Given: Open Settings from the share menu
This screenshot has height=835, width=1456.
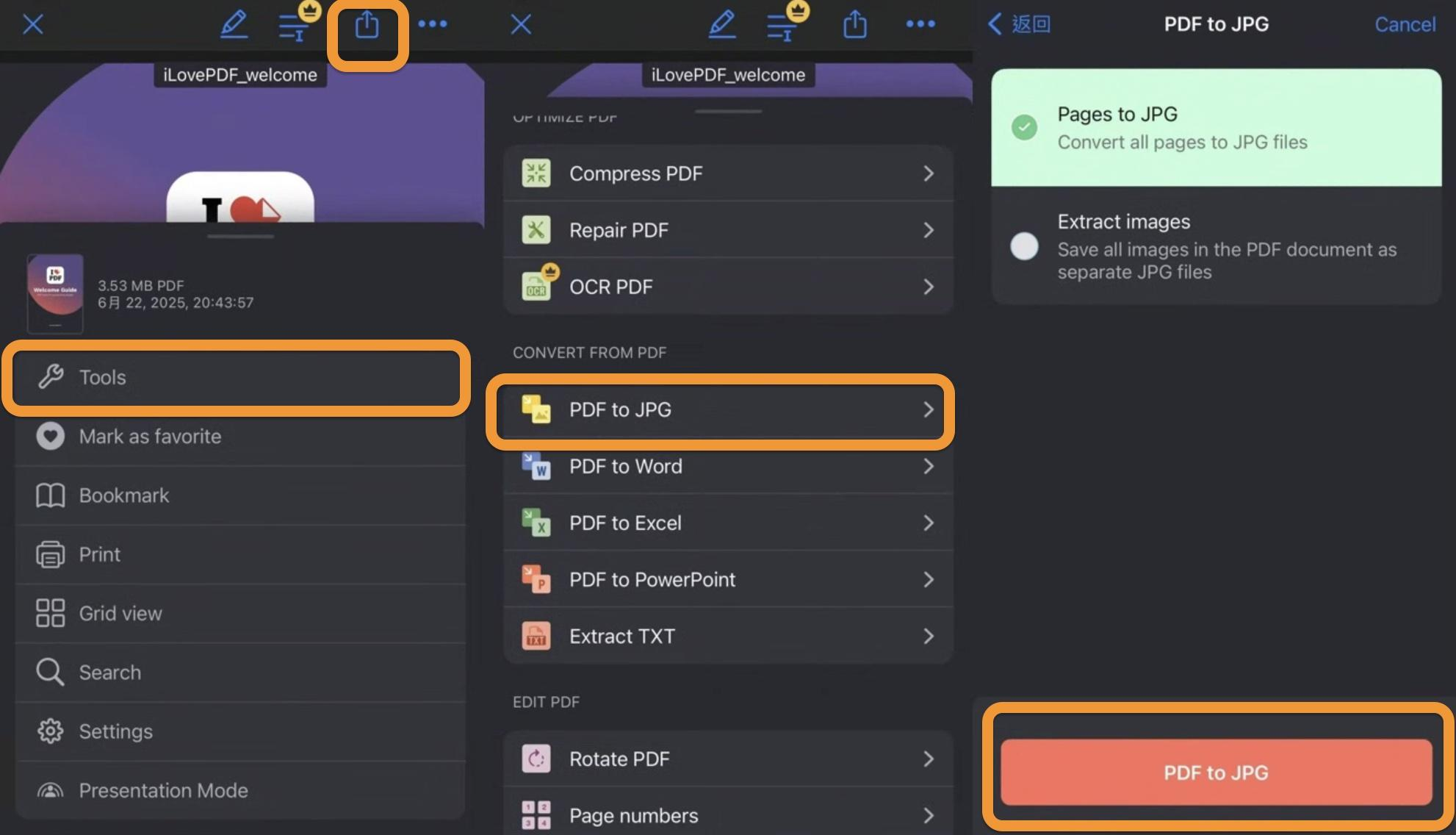Looking at the screenshot, I should (x=239, y=731).
